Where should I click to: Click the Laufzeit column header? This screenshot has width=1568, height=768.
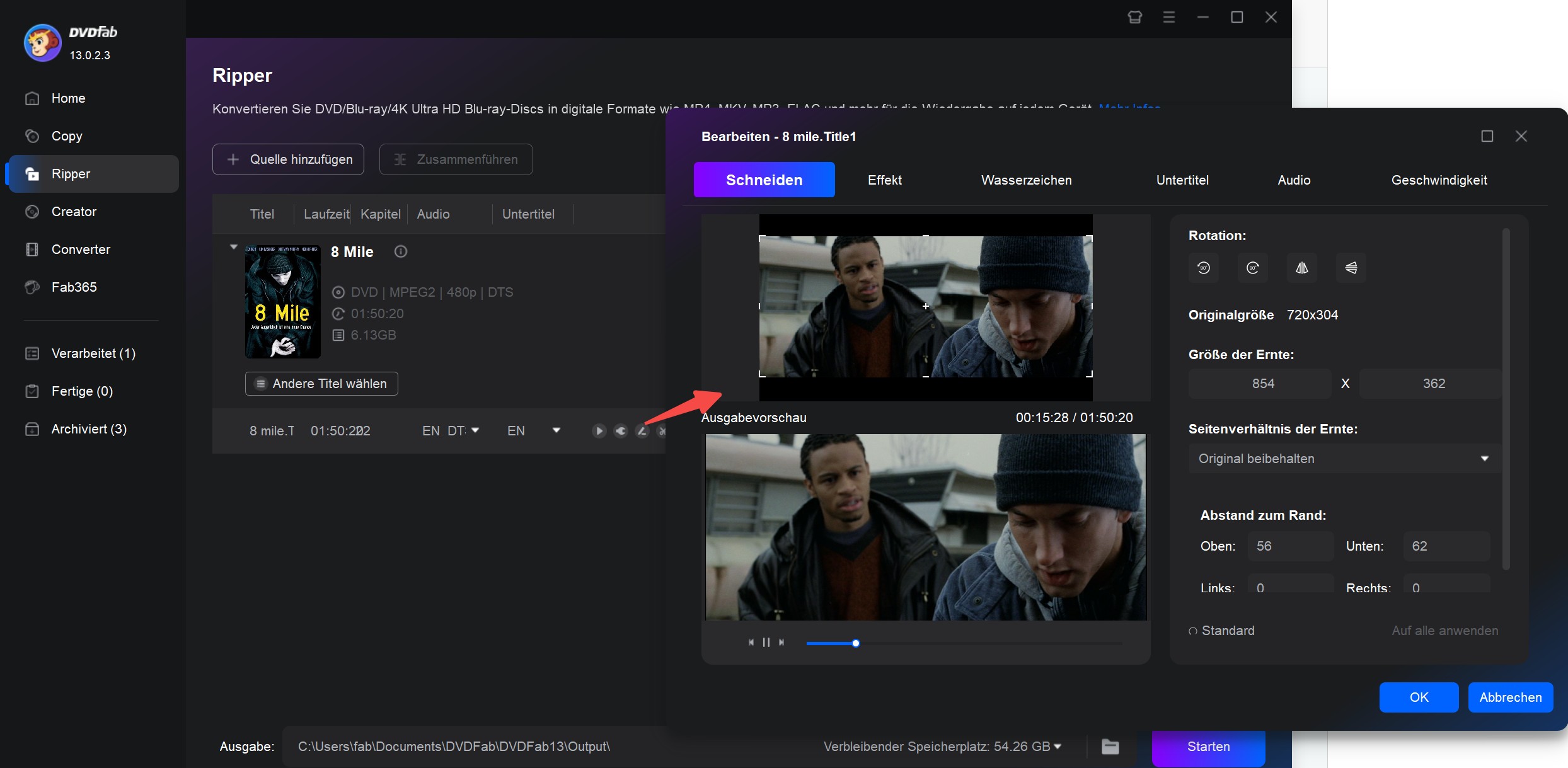tap(326, 214)
